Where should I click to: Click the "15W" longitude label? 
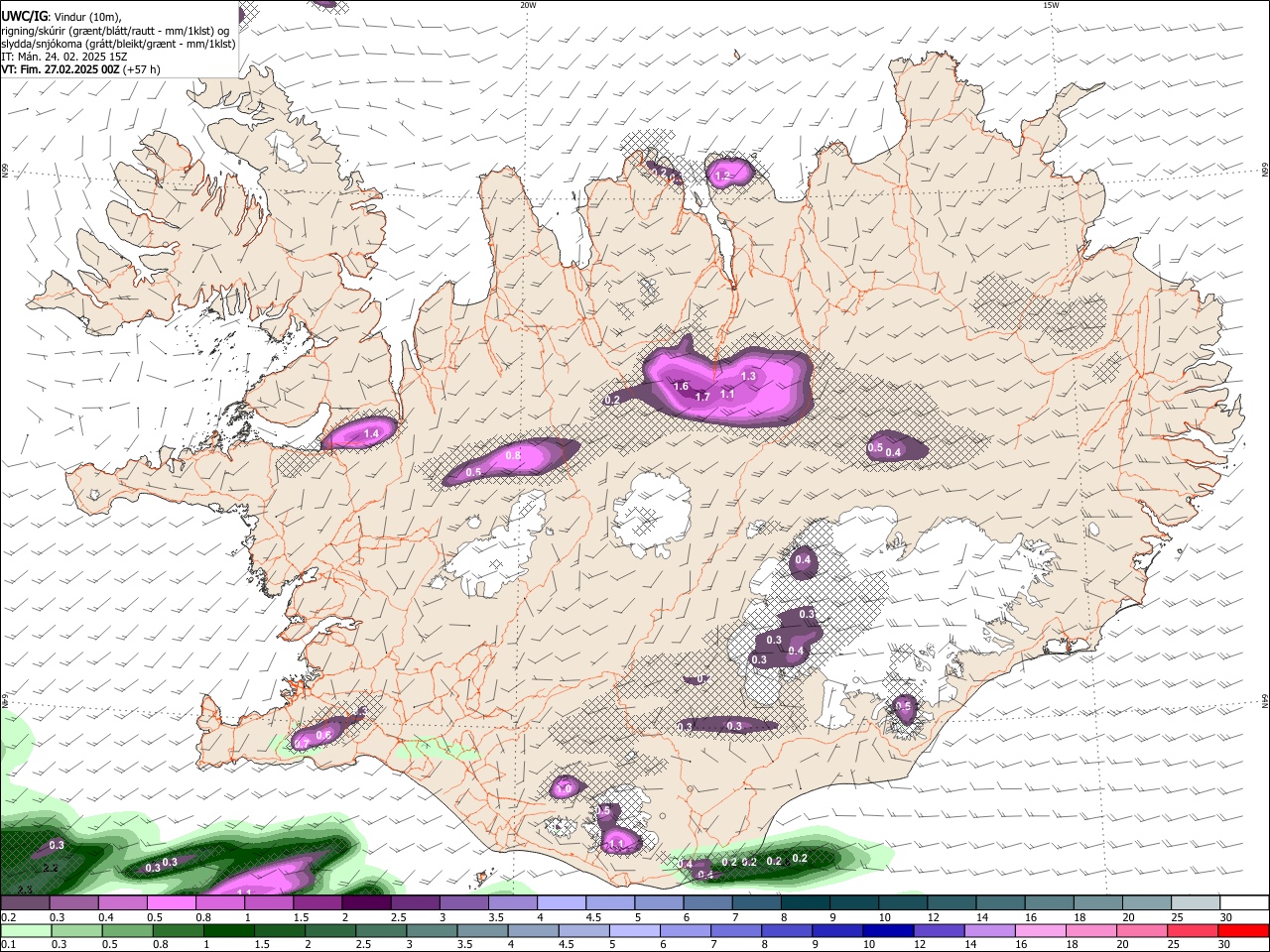tap(1051, 5)
